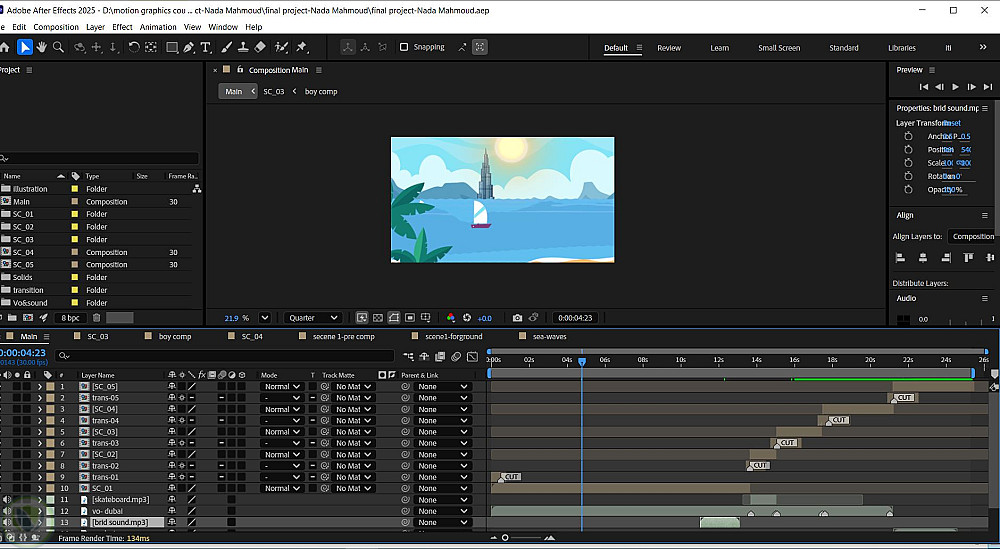Enable the Snapping checkbox
Image resolution: width=1000 pixels, height=549 pixels.
tap(404, 47)
